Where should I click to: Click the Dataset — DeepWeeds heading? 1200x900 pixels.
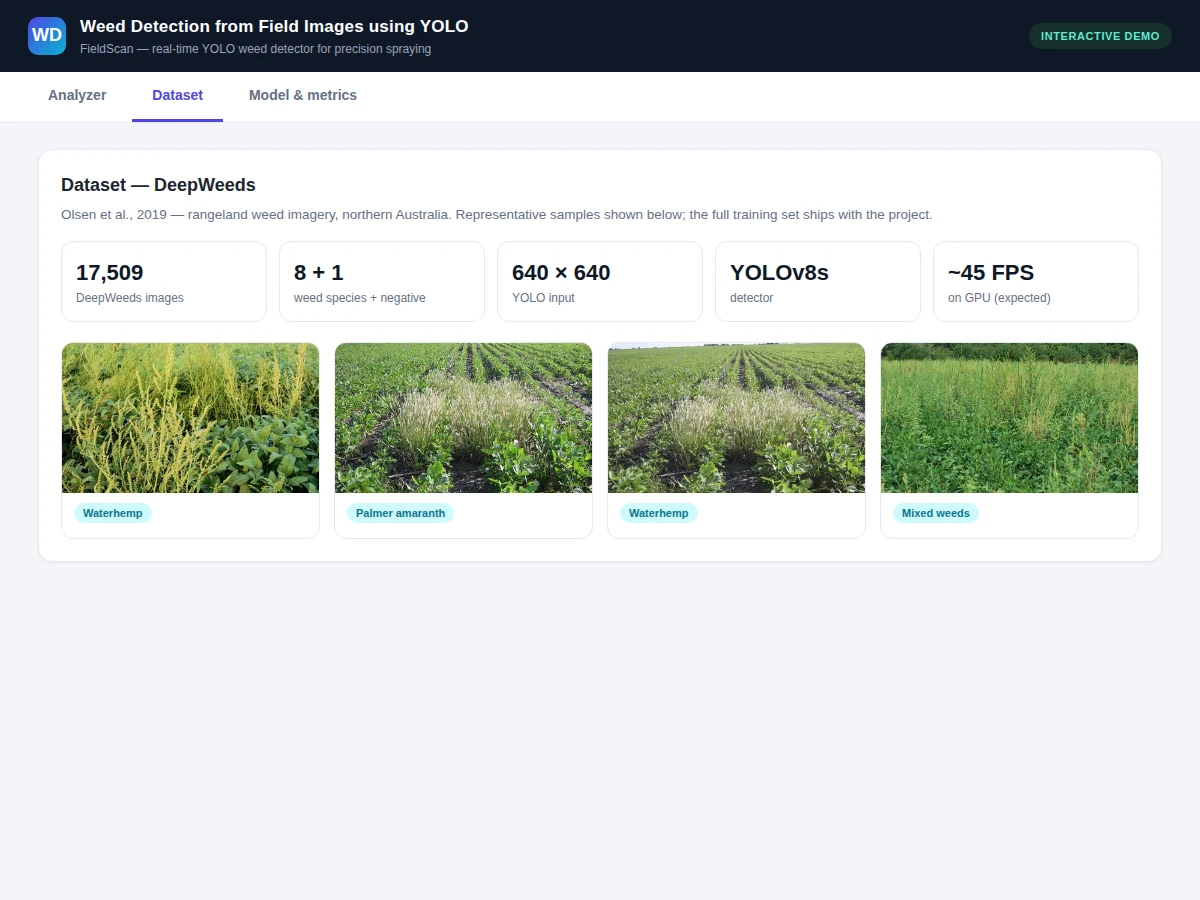[158, 185]
